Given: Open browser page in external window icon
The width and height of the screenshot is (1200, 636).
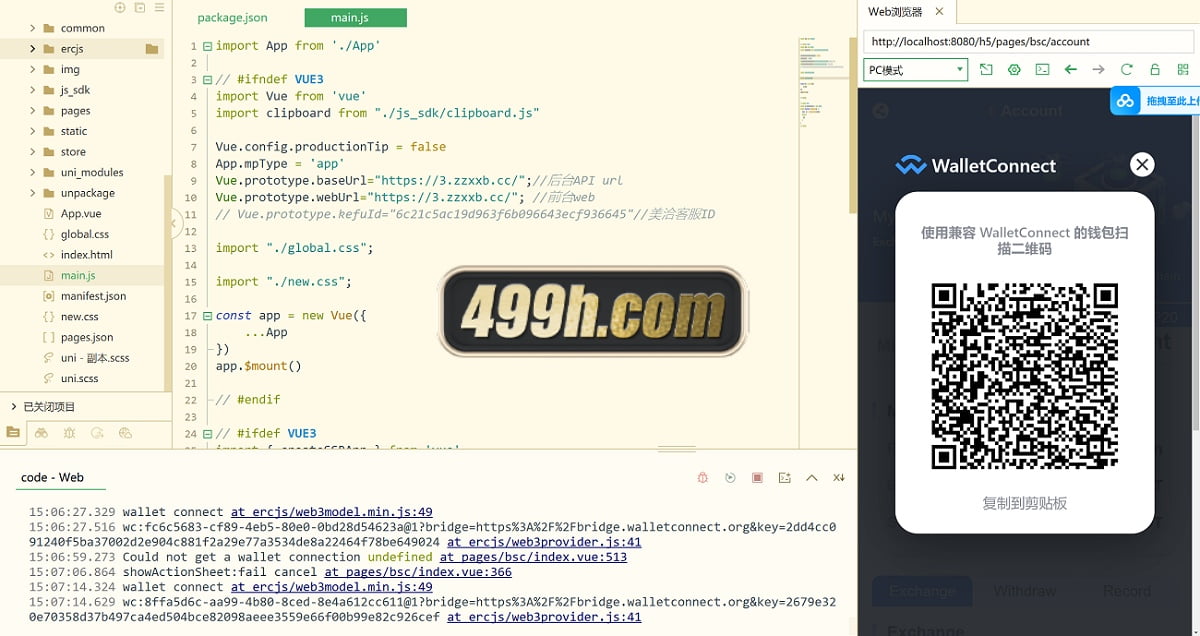Looking at the screenshot, I should click(986, 70).
